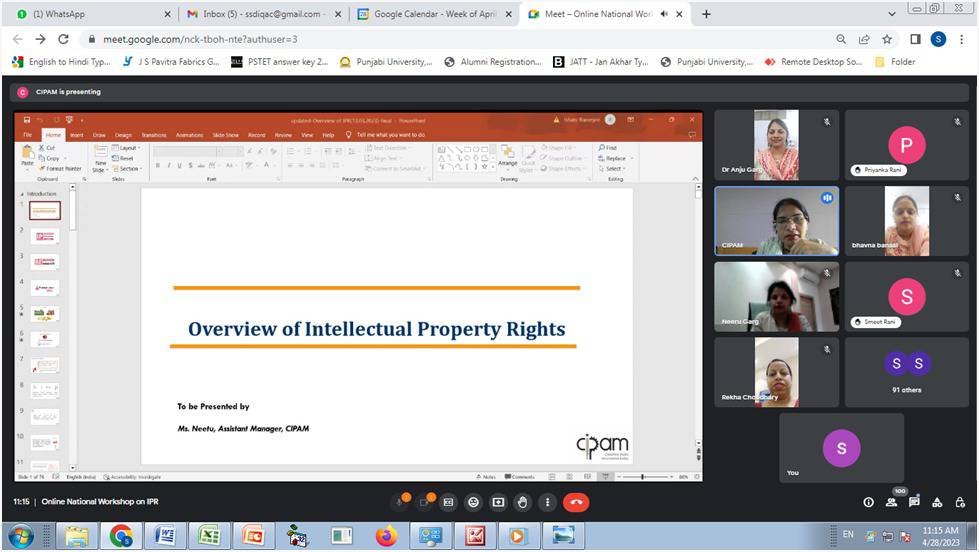Screen dimensions: 979x552
Task: Toggle the camera button in Meet
Action: (424, 502)
